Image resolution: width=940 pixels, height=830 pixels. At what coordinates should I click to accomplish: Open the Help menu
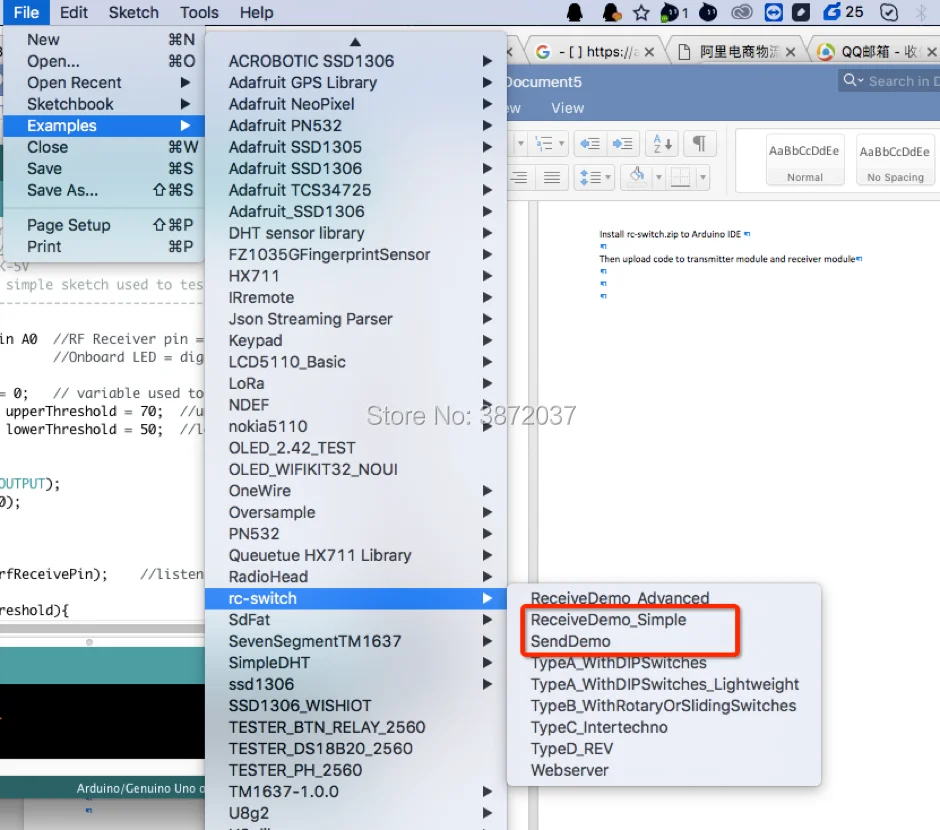(257, 12)
